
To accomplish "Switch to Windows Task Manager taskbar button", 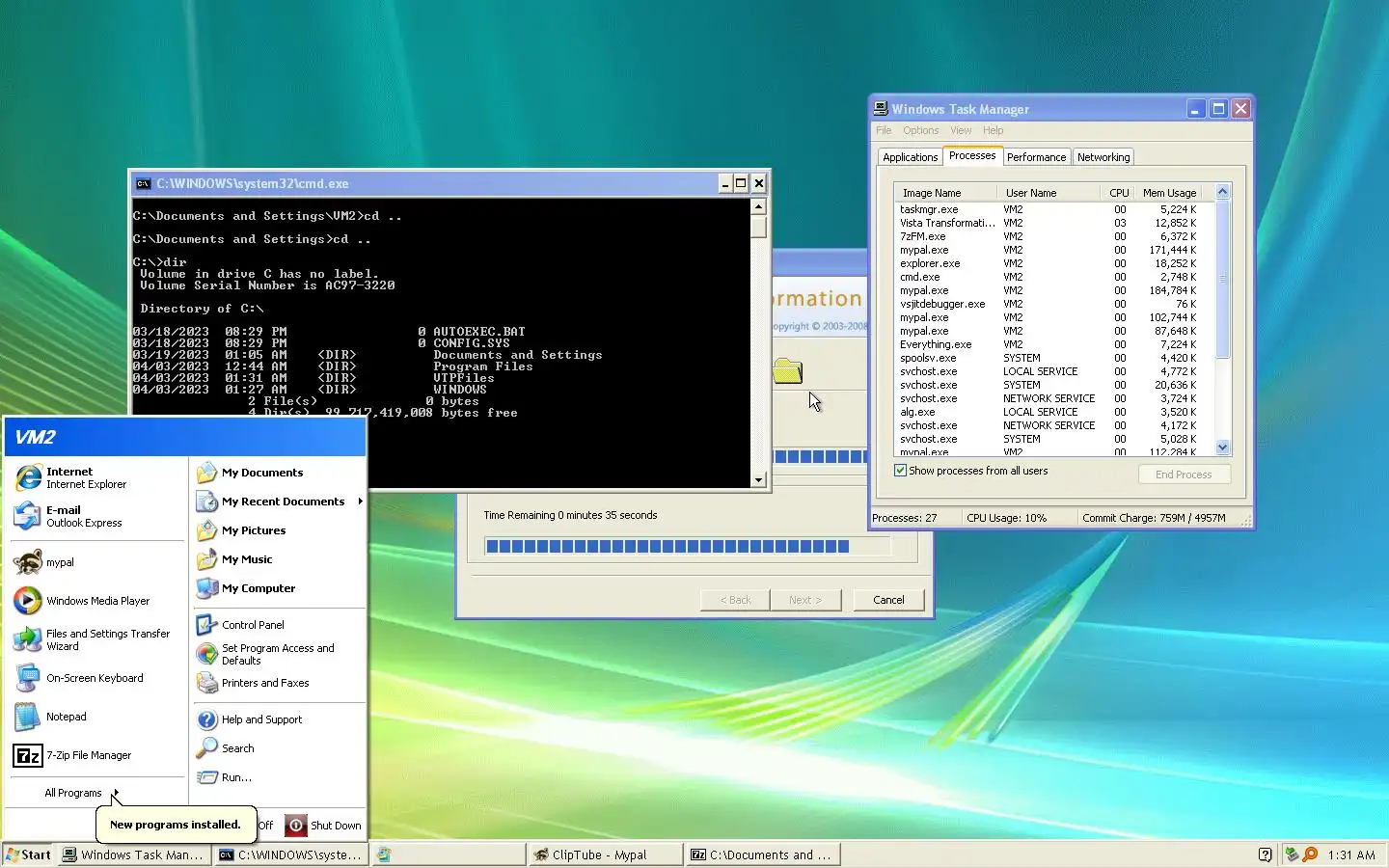I will [x=134, y=854].
